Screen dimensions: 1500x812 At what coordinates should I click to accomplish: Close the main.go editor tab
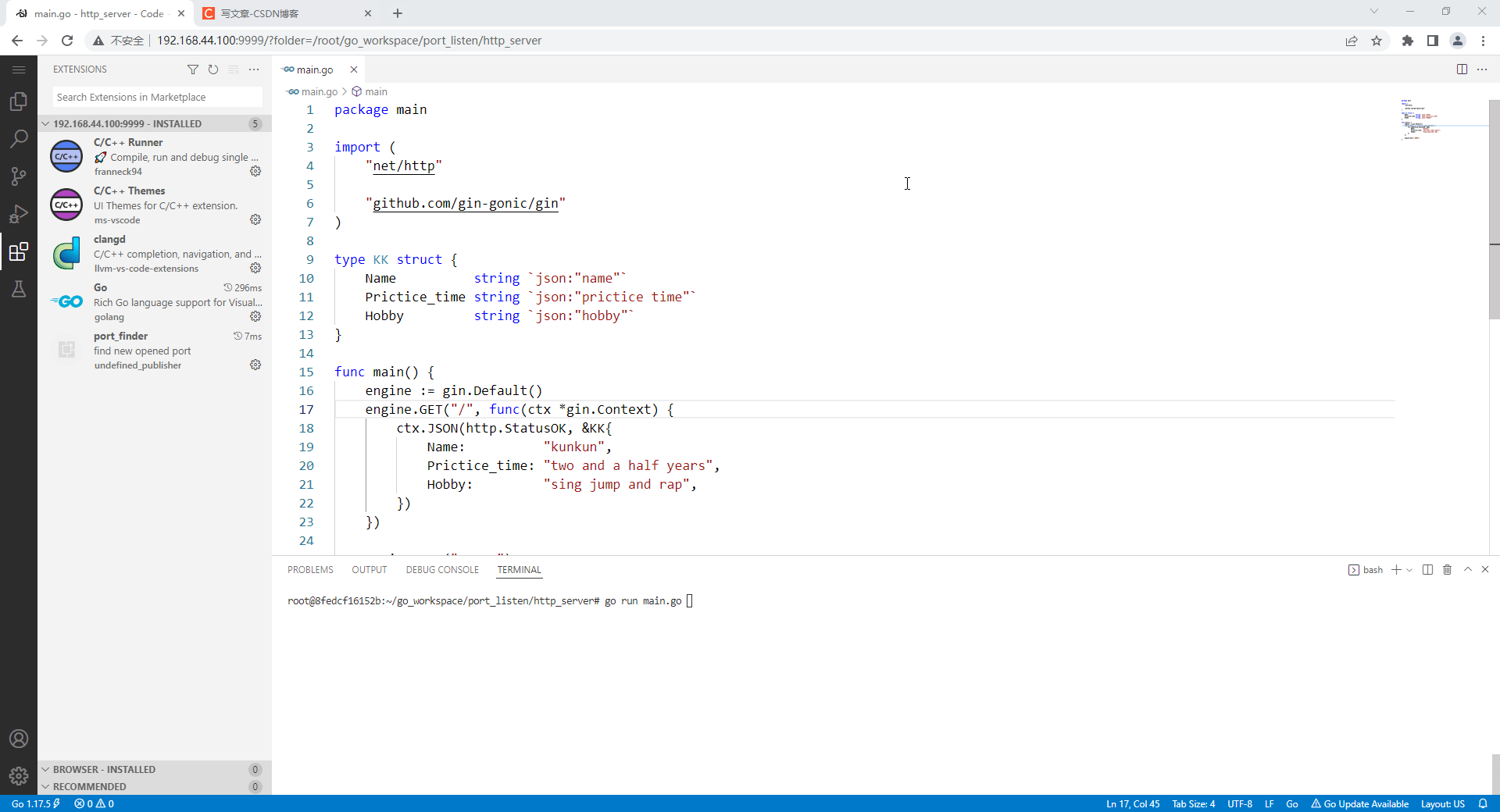click(354, 69)
